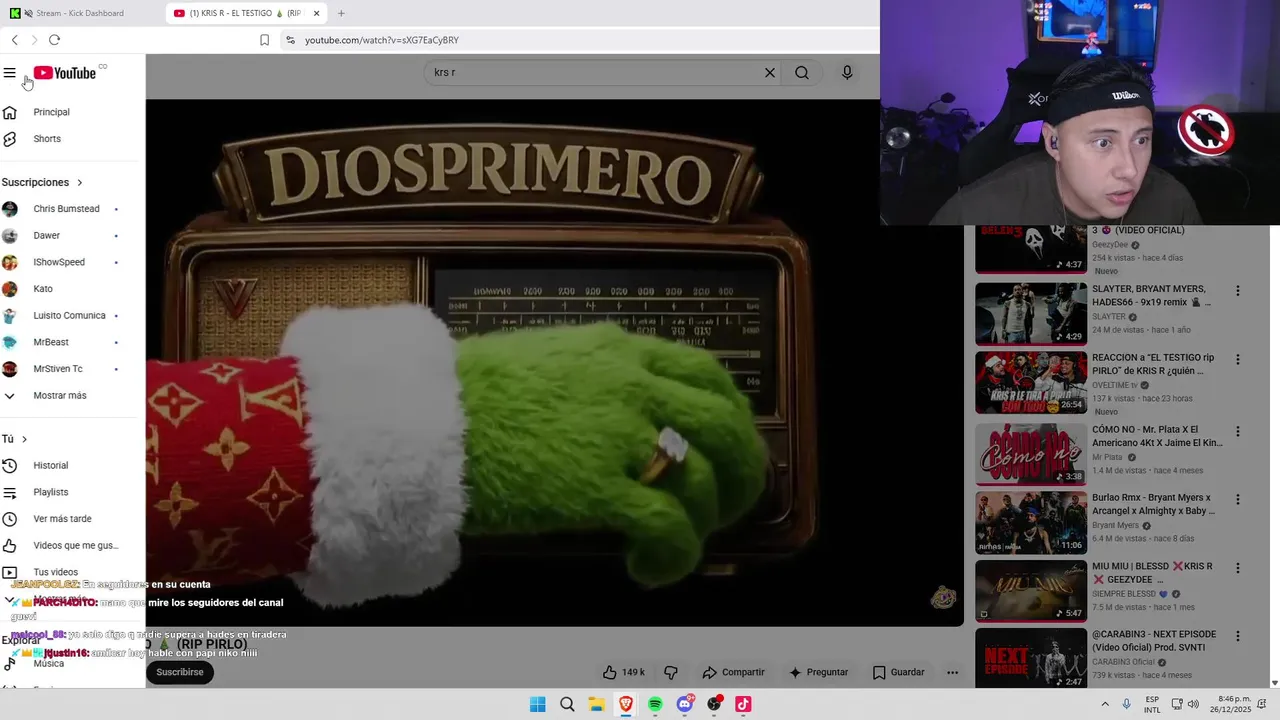
Task: Open a new browser tab
Action: coord(341,13)
